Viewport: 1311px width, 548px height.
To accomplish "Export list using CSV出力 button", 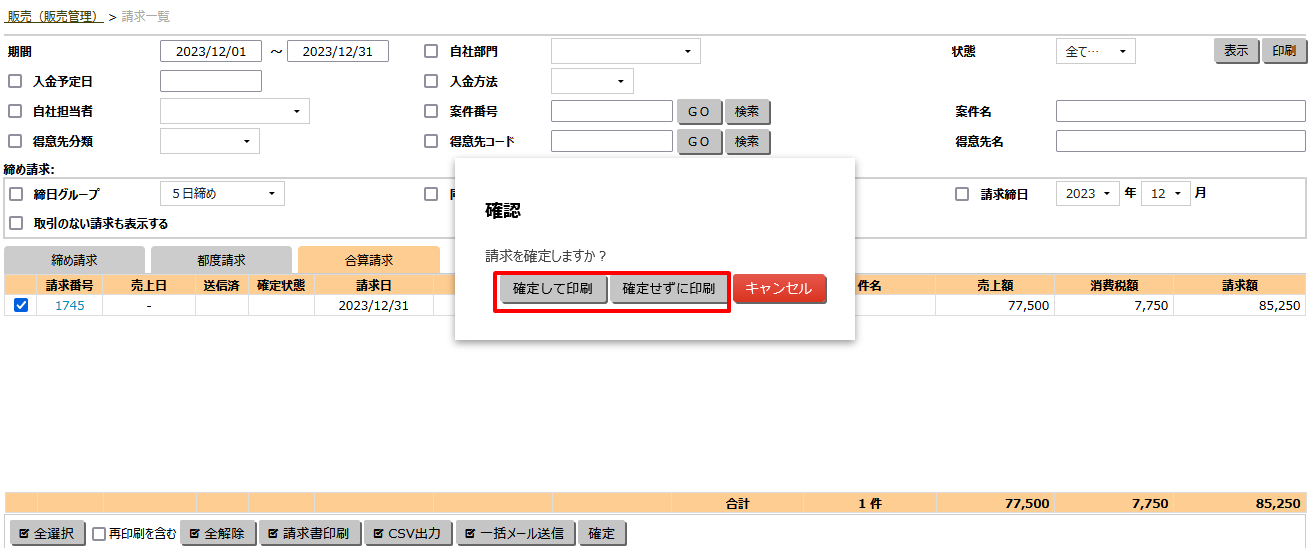I will (x=408, y=534).
